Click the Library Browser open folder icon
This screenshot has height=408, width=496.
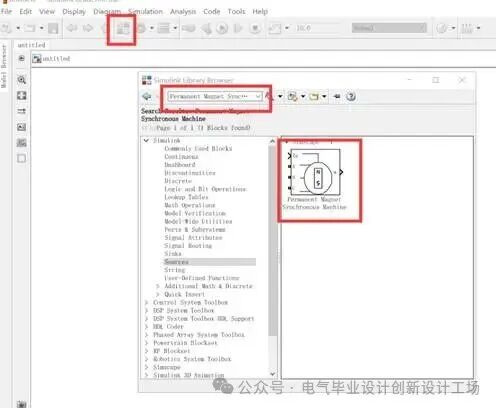coord(314,97)
